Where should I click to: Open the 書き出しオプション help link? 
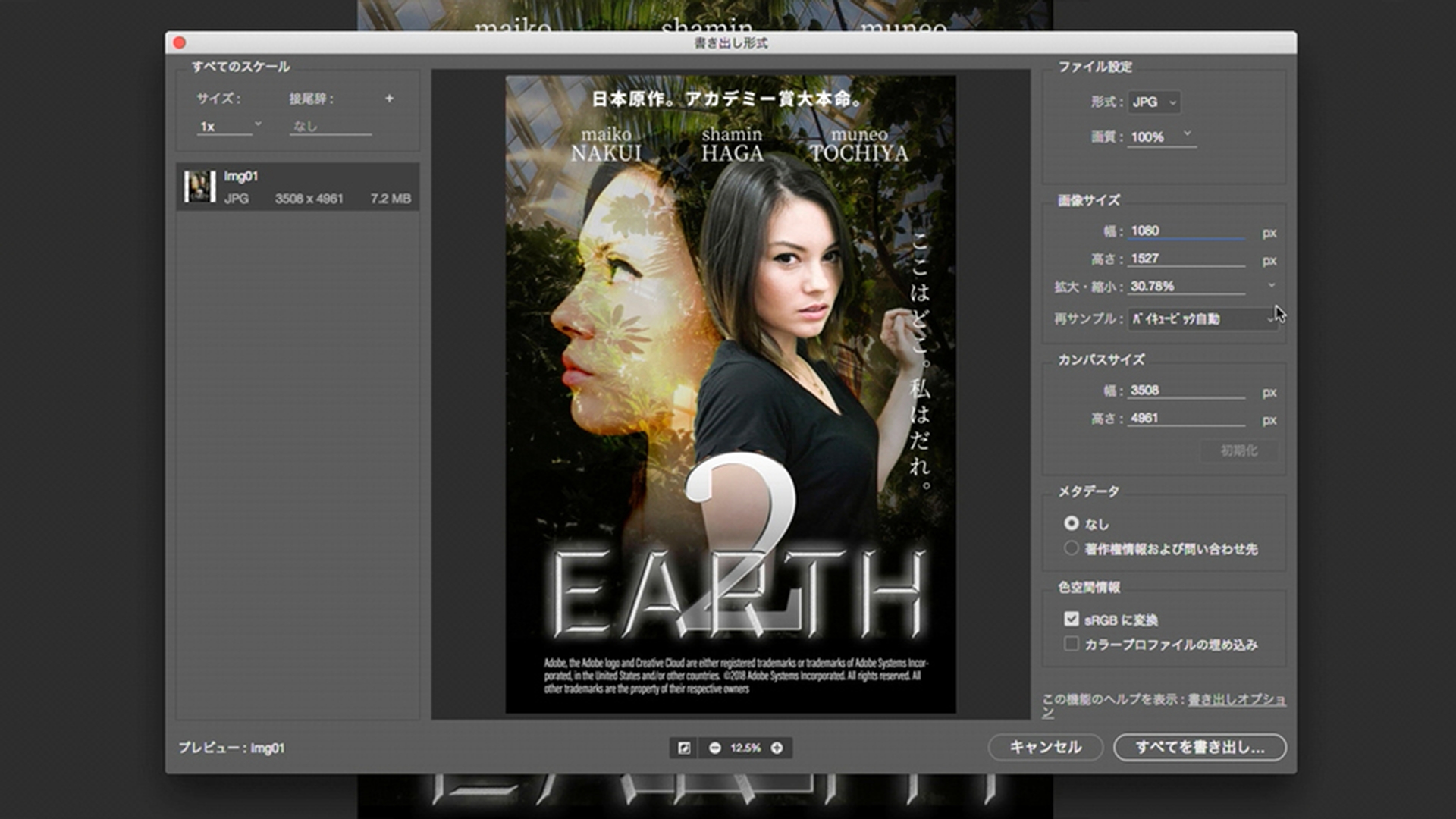pyautogui.click(x=1236, y=699)
